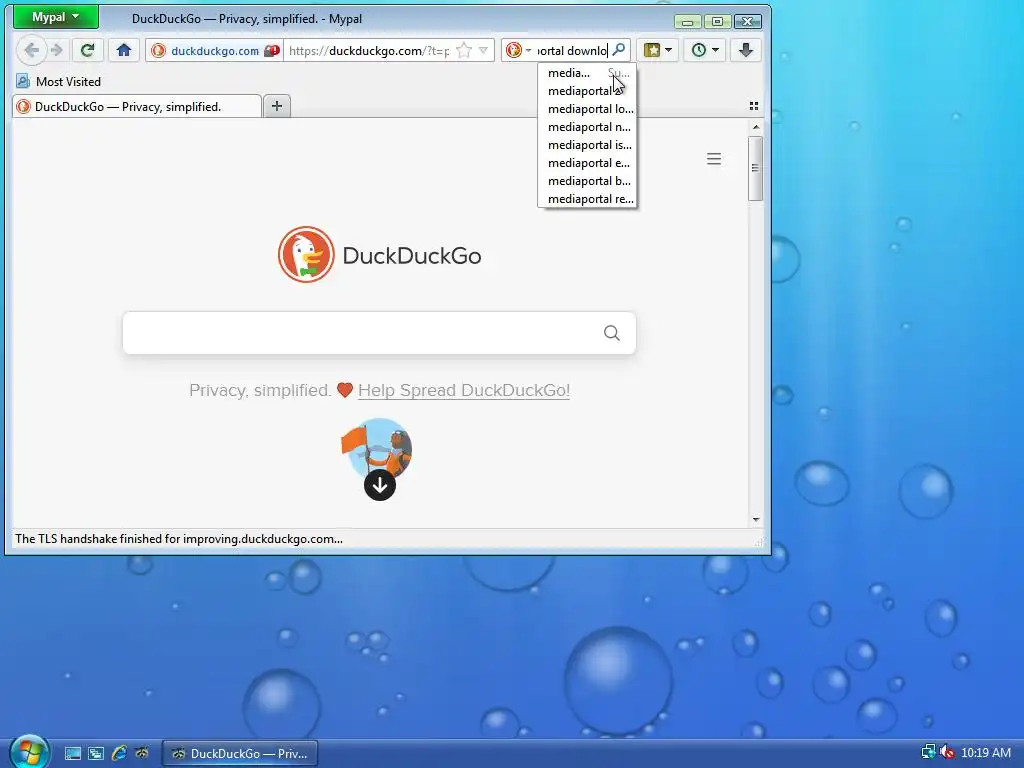The height and width of the screenshot is (768, 1024).
Task: Click the scrollbar up arrow
Action: (x=756, y=127)
